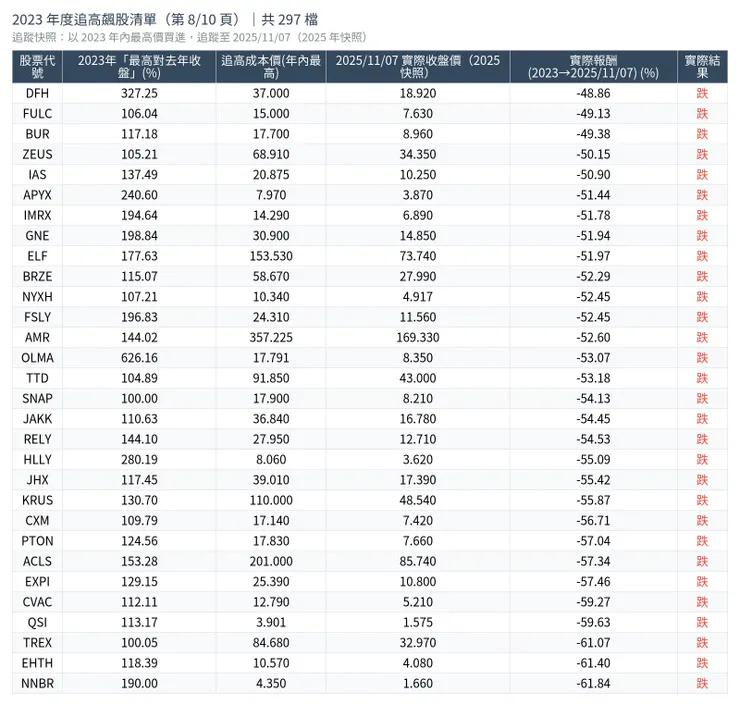Viewport: 740px width, 706px height.
Task: Click closing price 73.740 in ELF row
Action: (418, 256)
